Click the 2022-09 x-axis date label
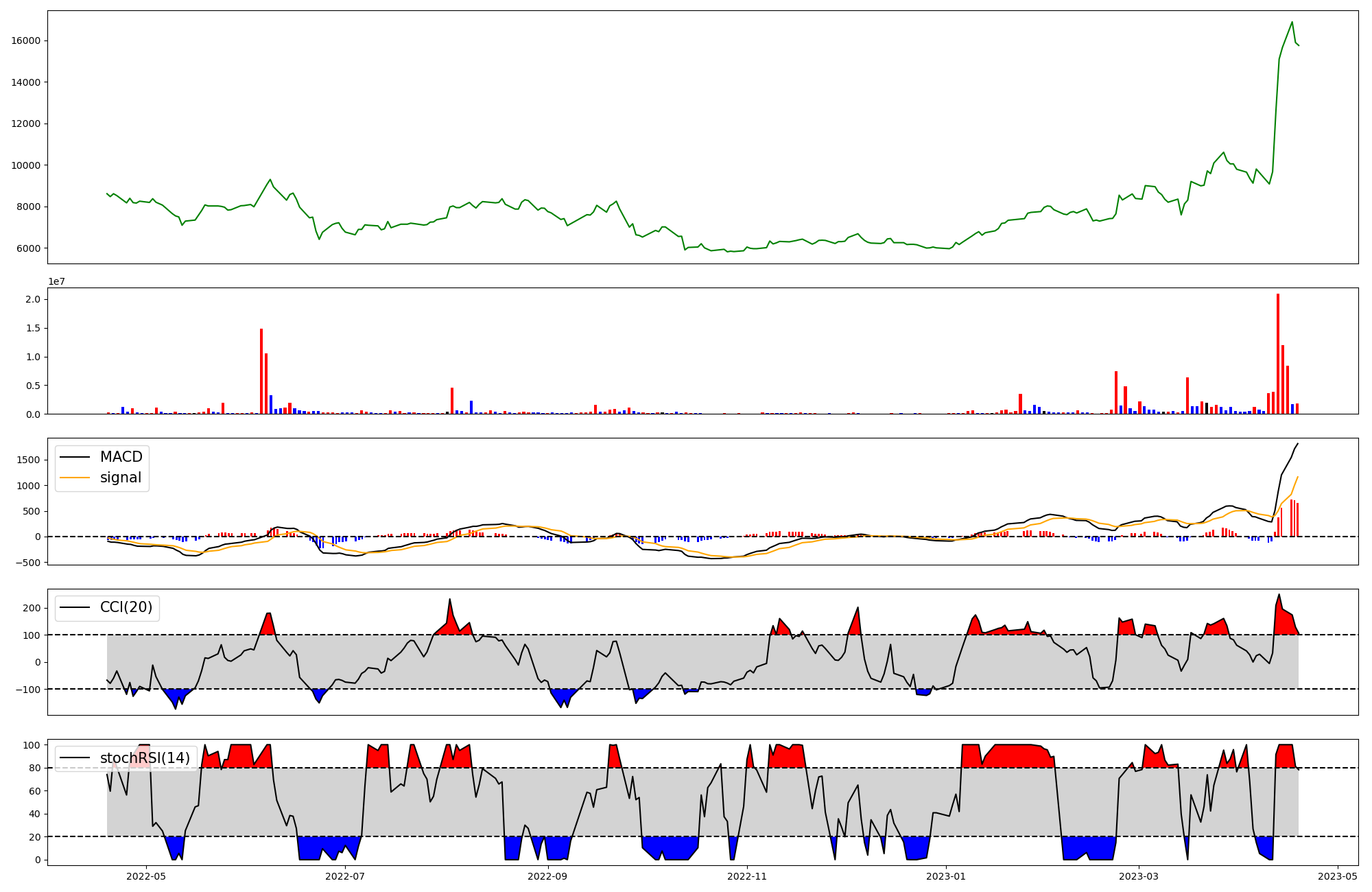The width and height of the screenshot is (1372, 892). 548,876
